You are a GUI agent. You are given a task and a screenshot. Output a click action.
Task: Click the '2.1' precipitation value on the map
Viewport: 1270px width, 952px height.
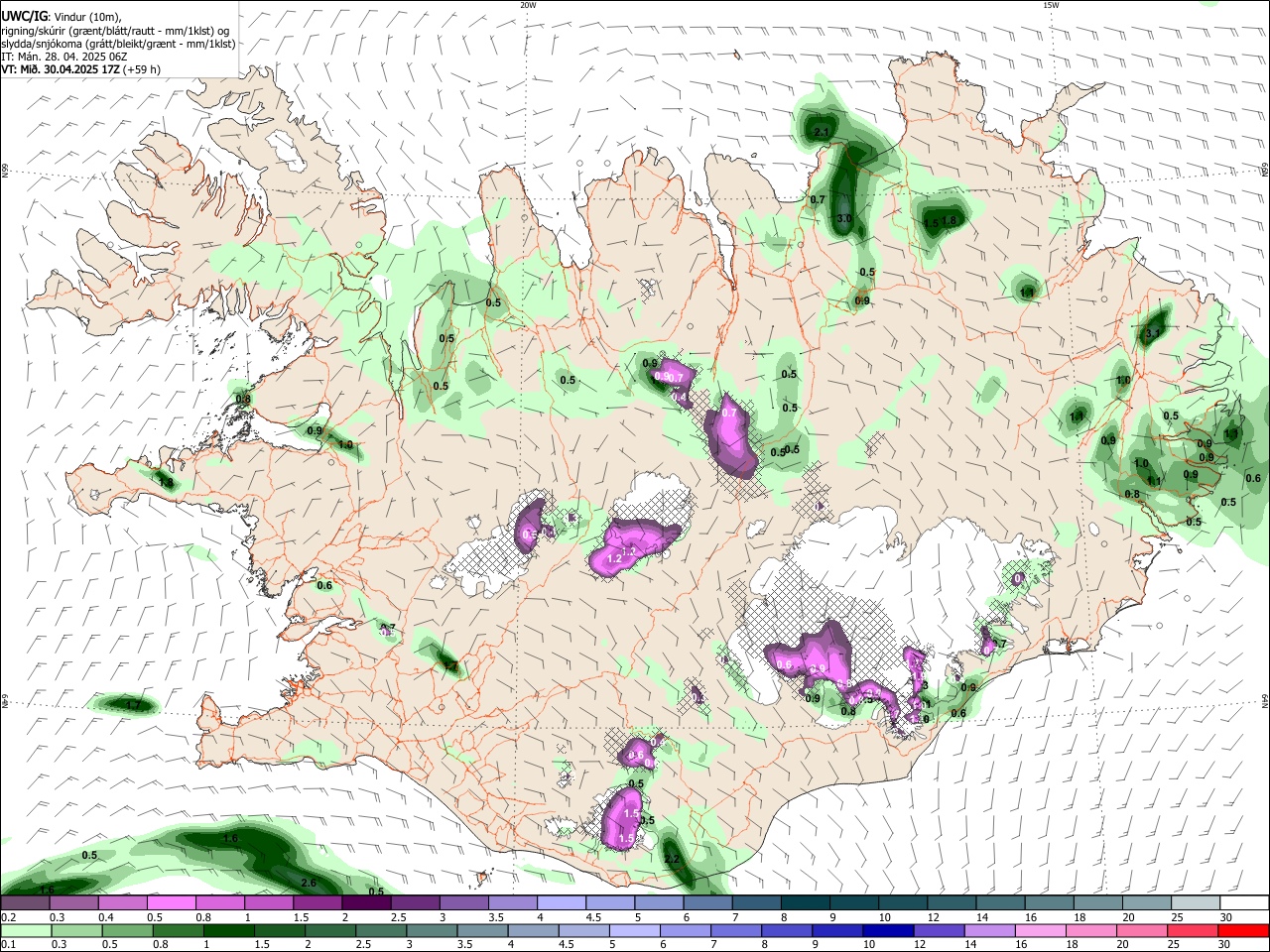click(x=821, y=132)
